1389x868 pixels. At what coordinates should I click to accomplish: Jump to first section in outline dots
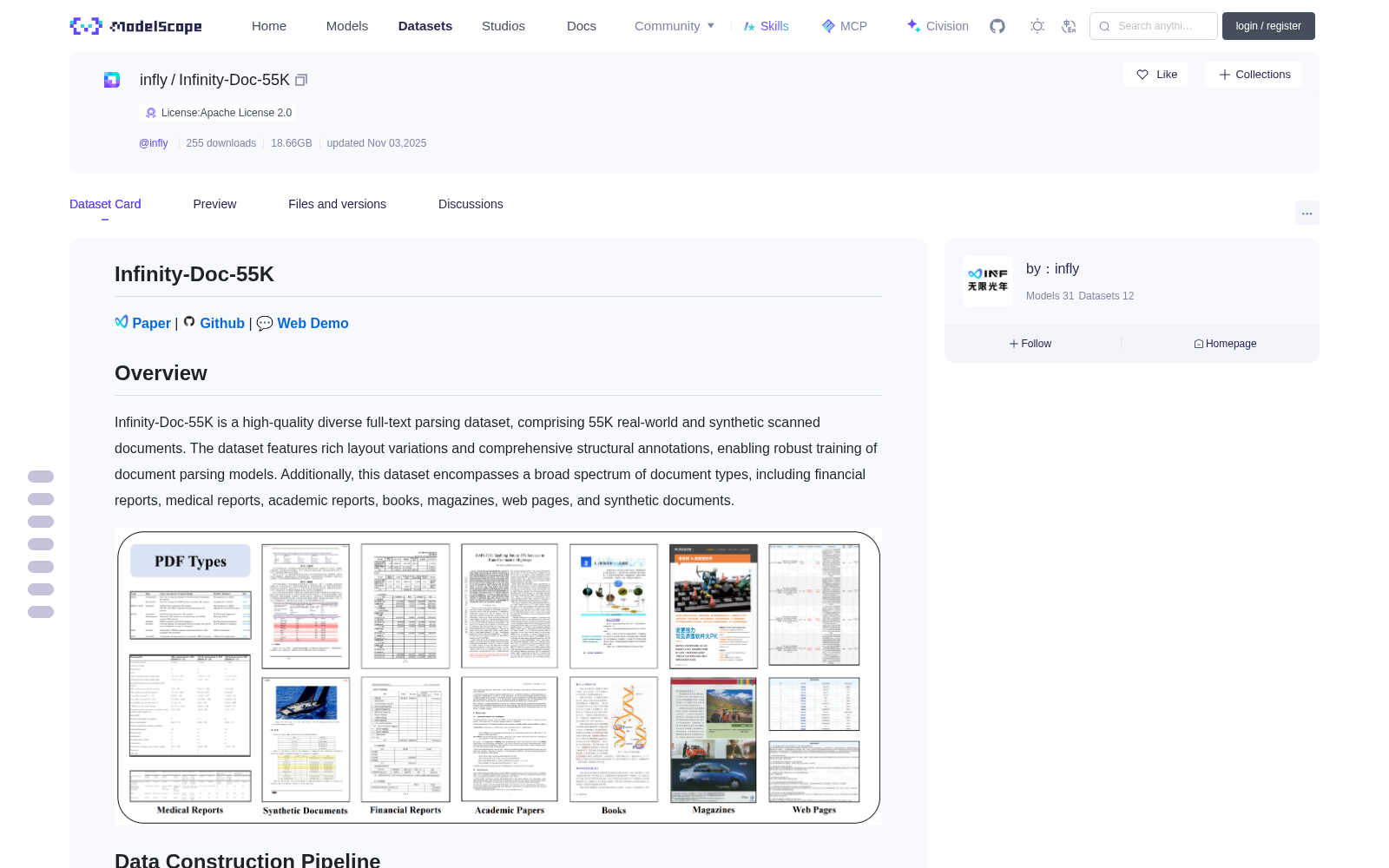tap(41, 477)
